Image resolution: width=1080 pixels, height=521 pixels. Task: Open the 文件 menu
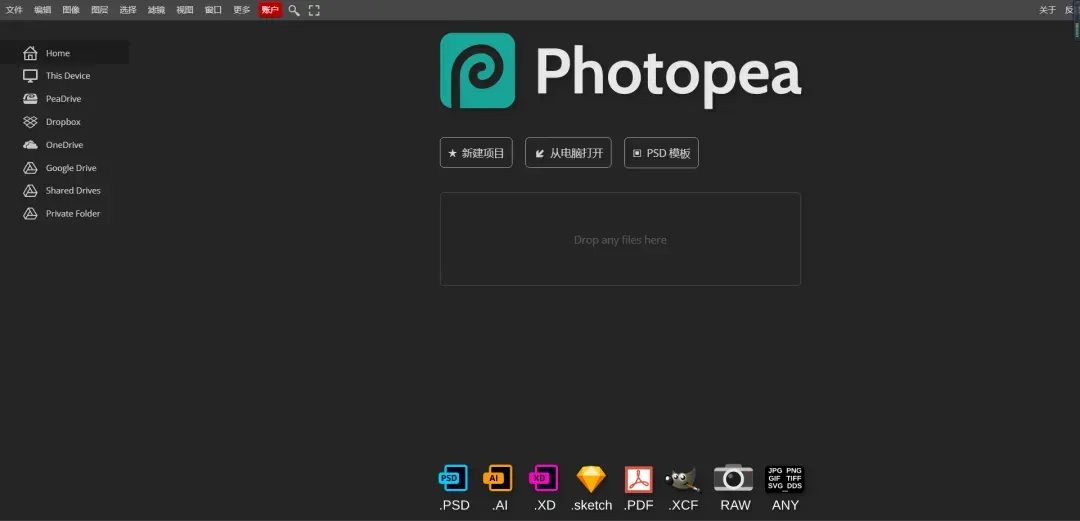(14, 10)
